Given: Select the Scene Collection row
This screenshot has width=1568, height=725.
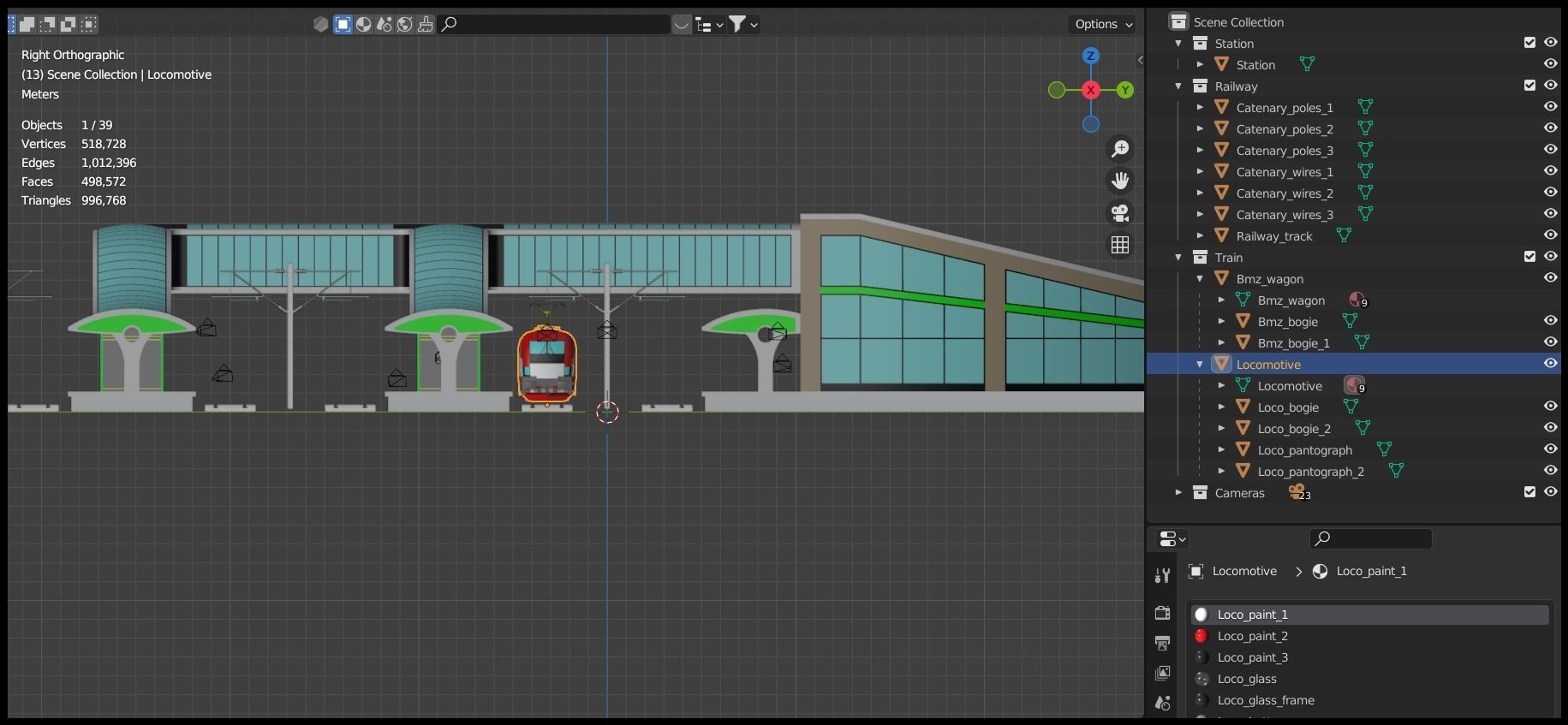Looking at the screenshot, I should pos(1353,21).
